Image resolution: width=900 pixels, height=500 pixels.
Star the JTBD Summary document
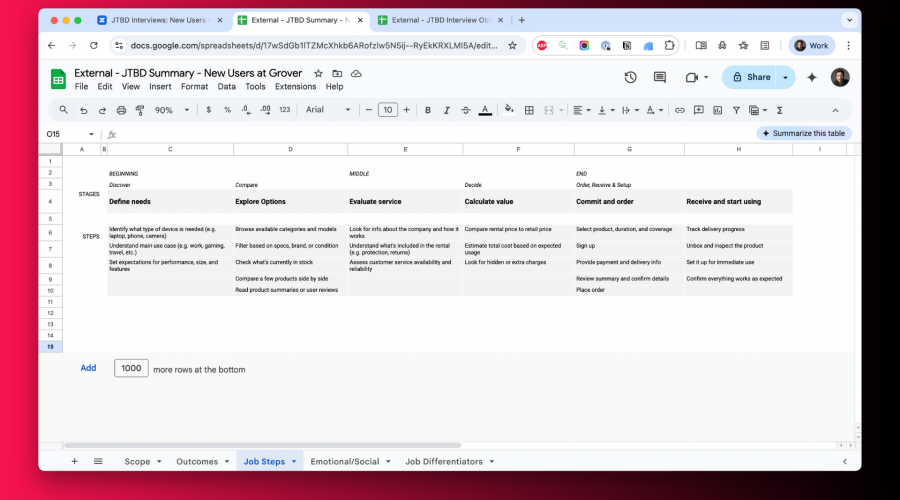coord(319,73)
